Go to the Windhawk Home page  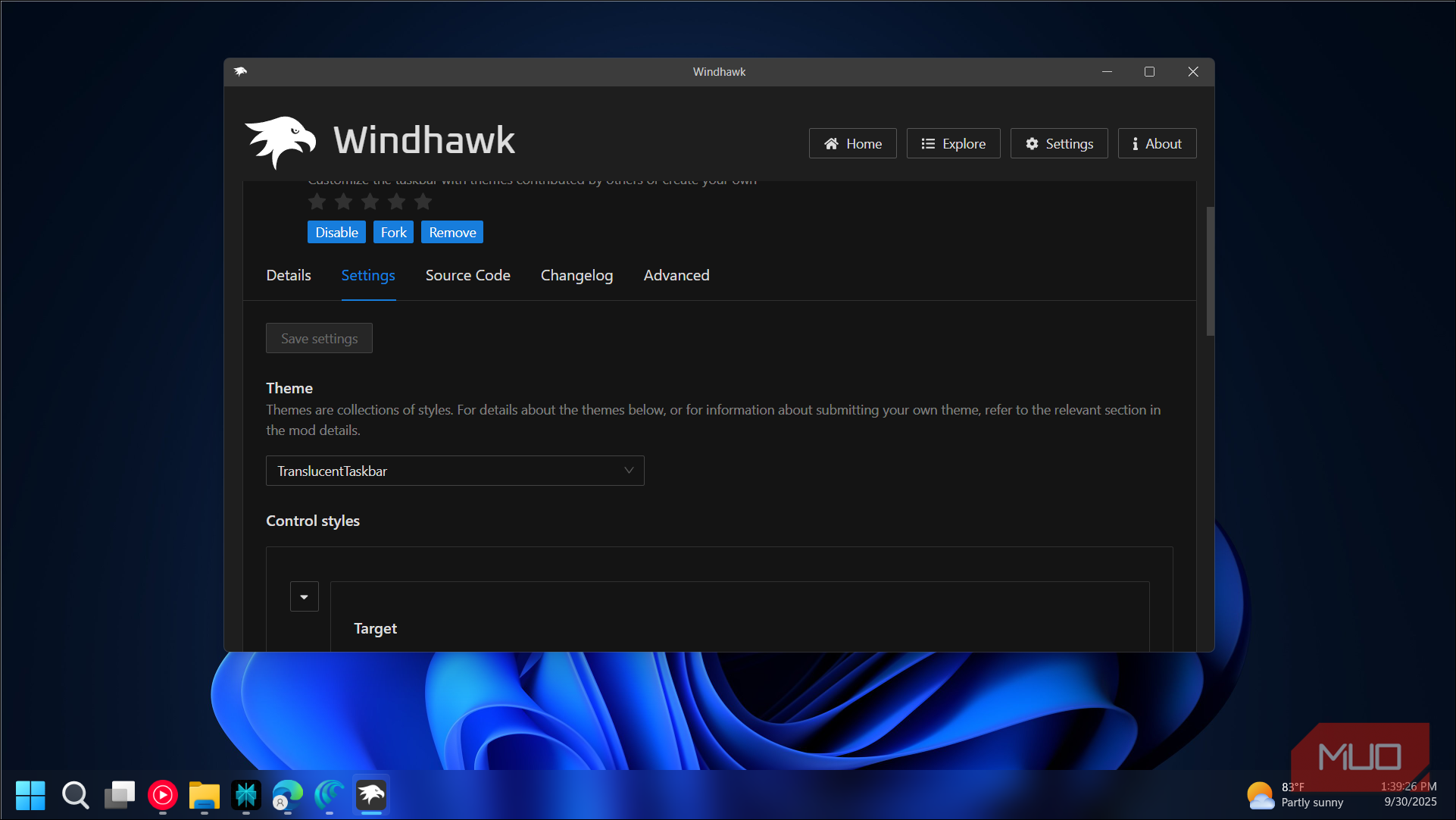click(x=852, y=143)
